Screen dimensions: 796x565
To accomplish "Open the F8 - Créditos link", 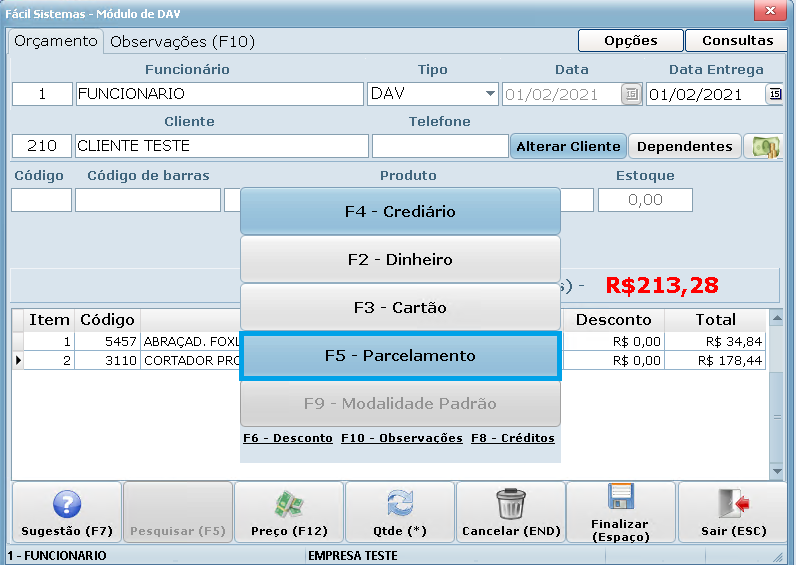I will pos(512,438).
